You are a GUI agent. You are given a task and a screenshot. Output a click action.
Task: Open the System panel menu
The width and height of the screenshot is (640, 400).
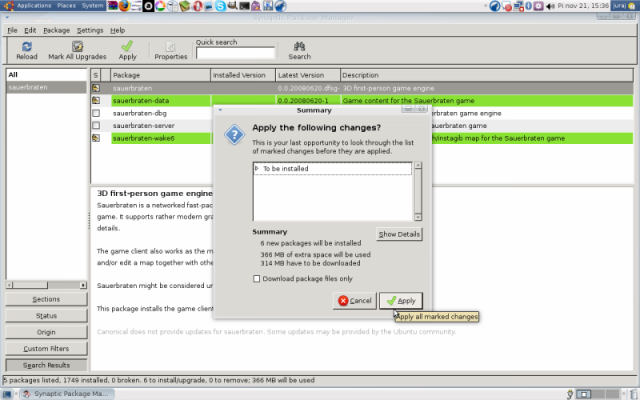click(x=92, y=6)
